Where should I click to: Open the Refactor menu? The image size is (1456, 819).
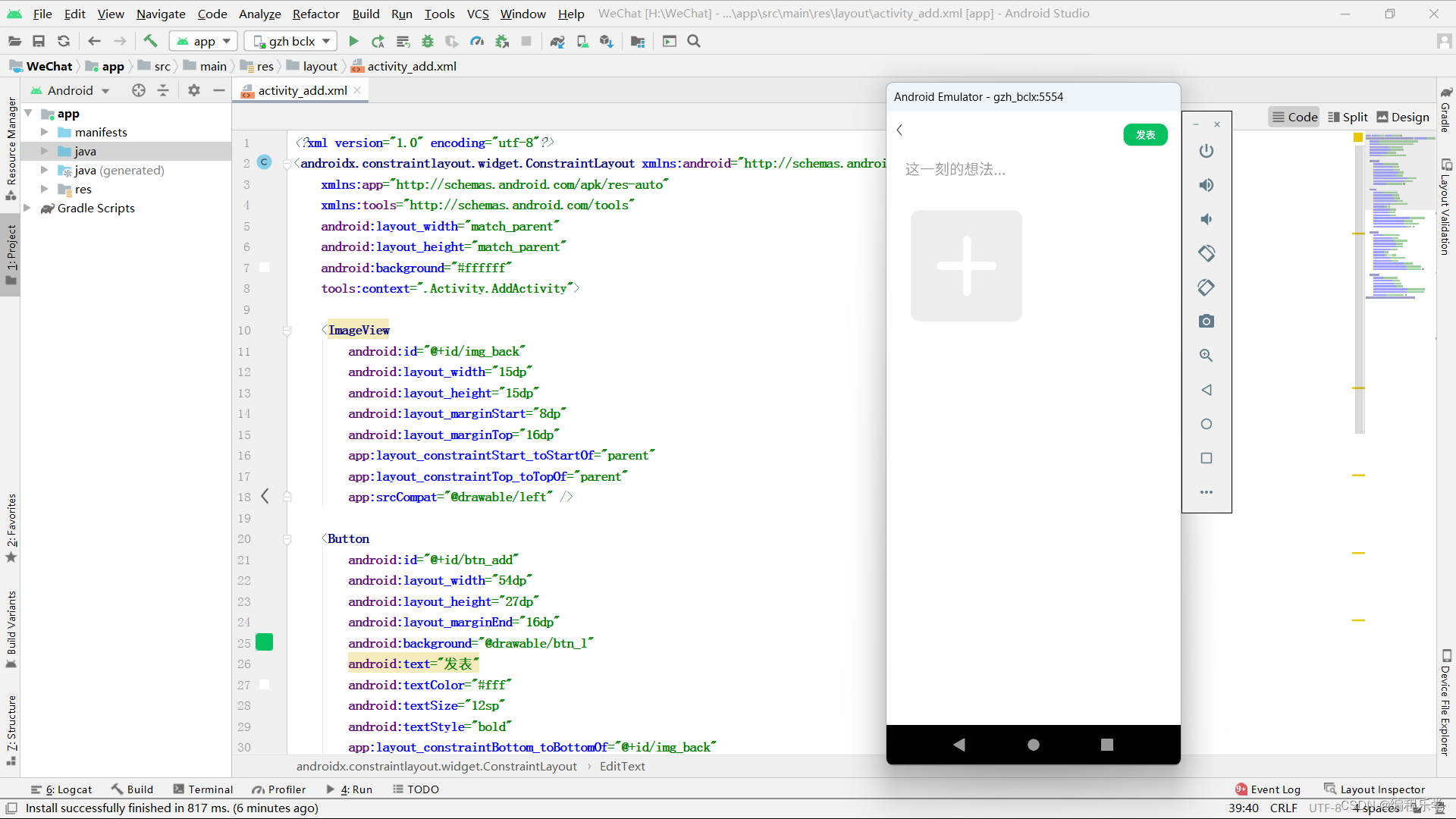click(315, 14)
